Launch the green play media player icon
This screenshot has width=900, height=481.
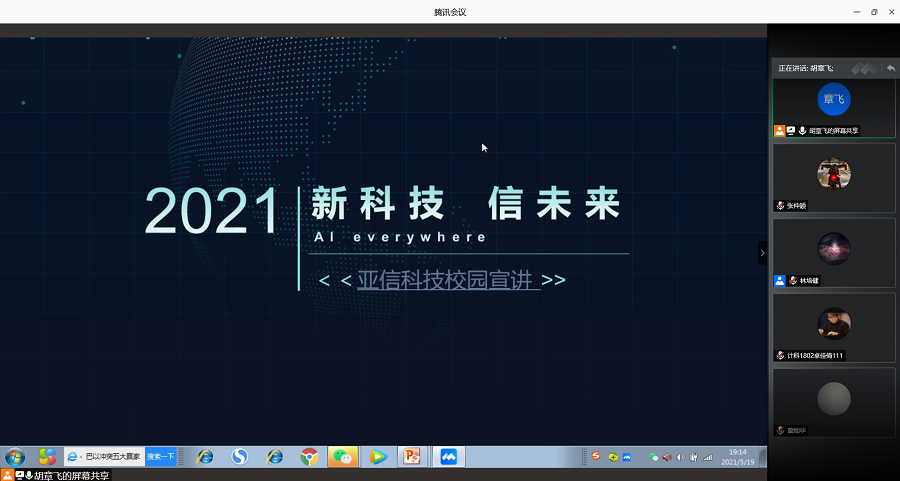point(377,456)
